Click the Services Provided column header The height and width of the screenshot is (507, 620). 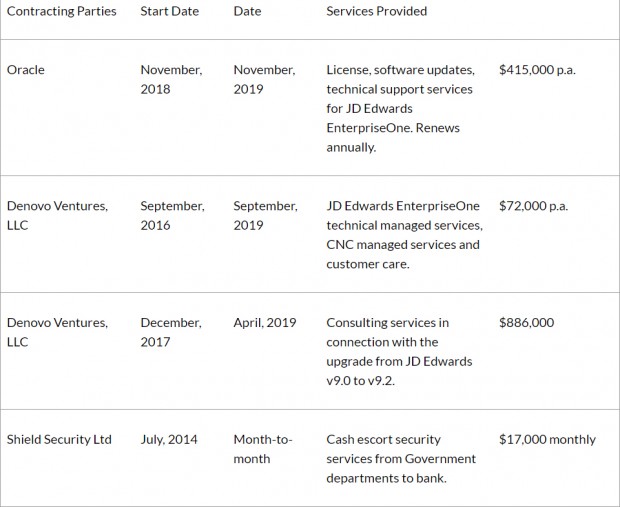[376, 11]
